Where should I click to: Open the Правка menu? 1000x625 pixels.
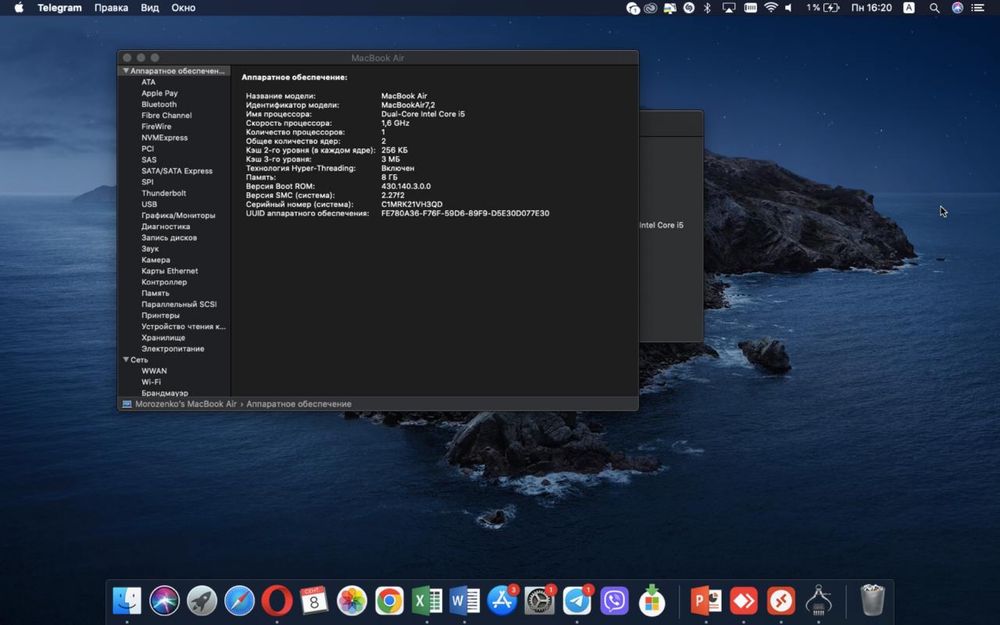click(x=111, y=8)
